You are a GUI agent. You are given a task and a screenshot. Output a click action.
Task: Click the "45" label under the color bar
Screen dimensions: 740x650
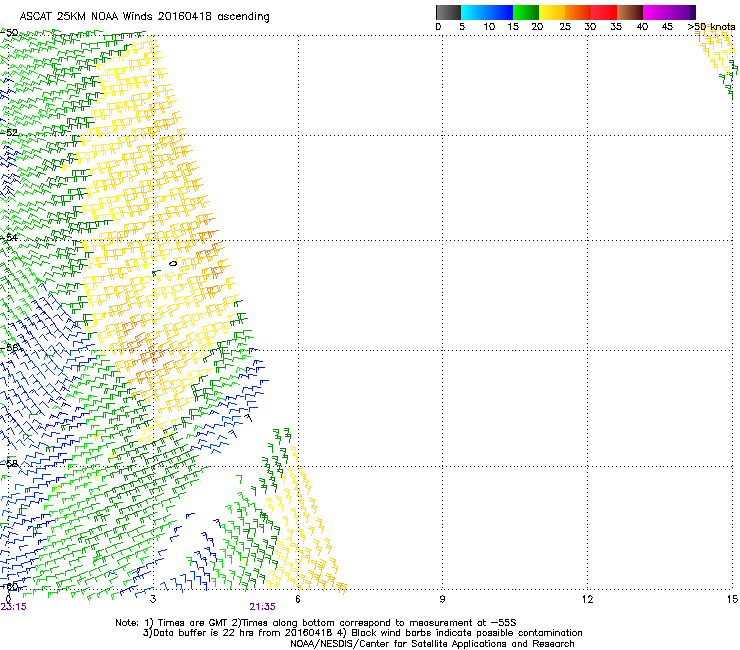pyautogui.click(x=667, y=27)
